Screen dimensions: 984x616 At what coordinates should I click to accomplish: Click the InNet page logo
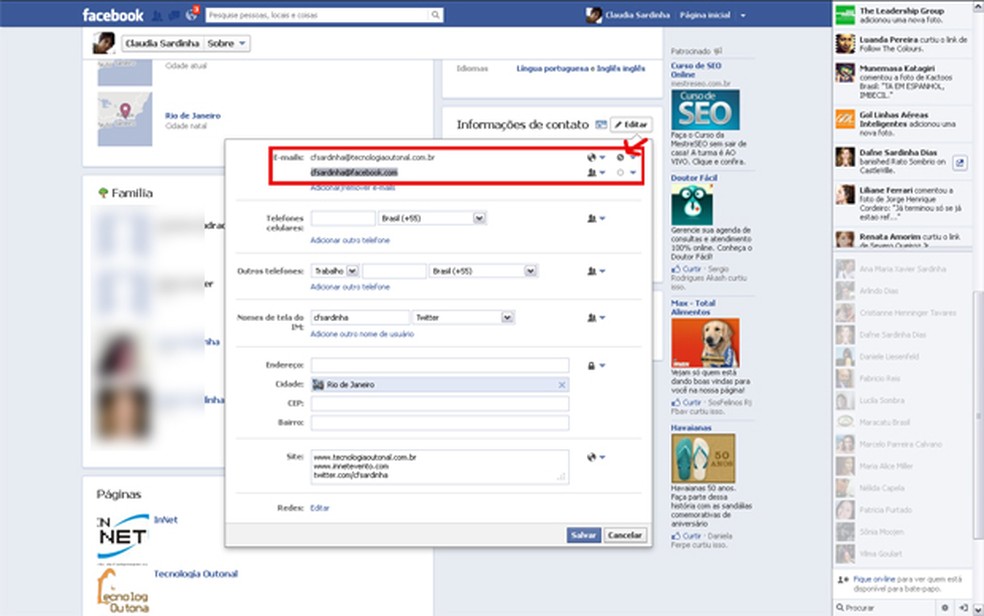(123, 536)
